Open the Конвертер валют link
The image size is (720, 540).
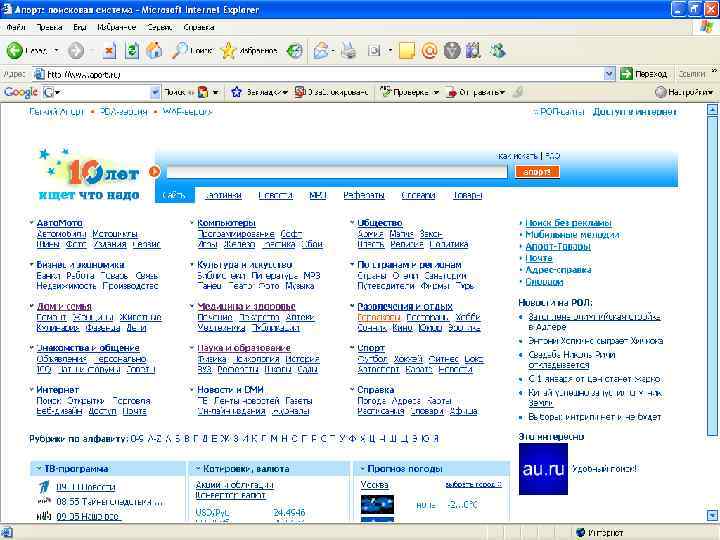click(231, 495)
